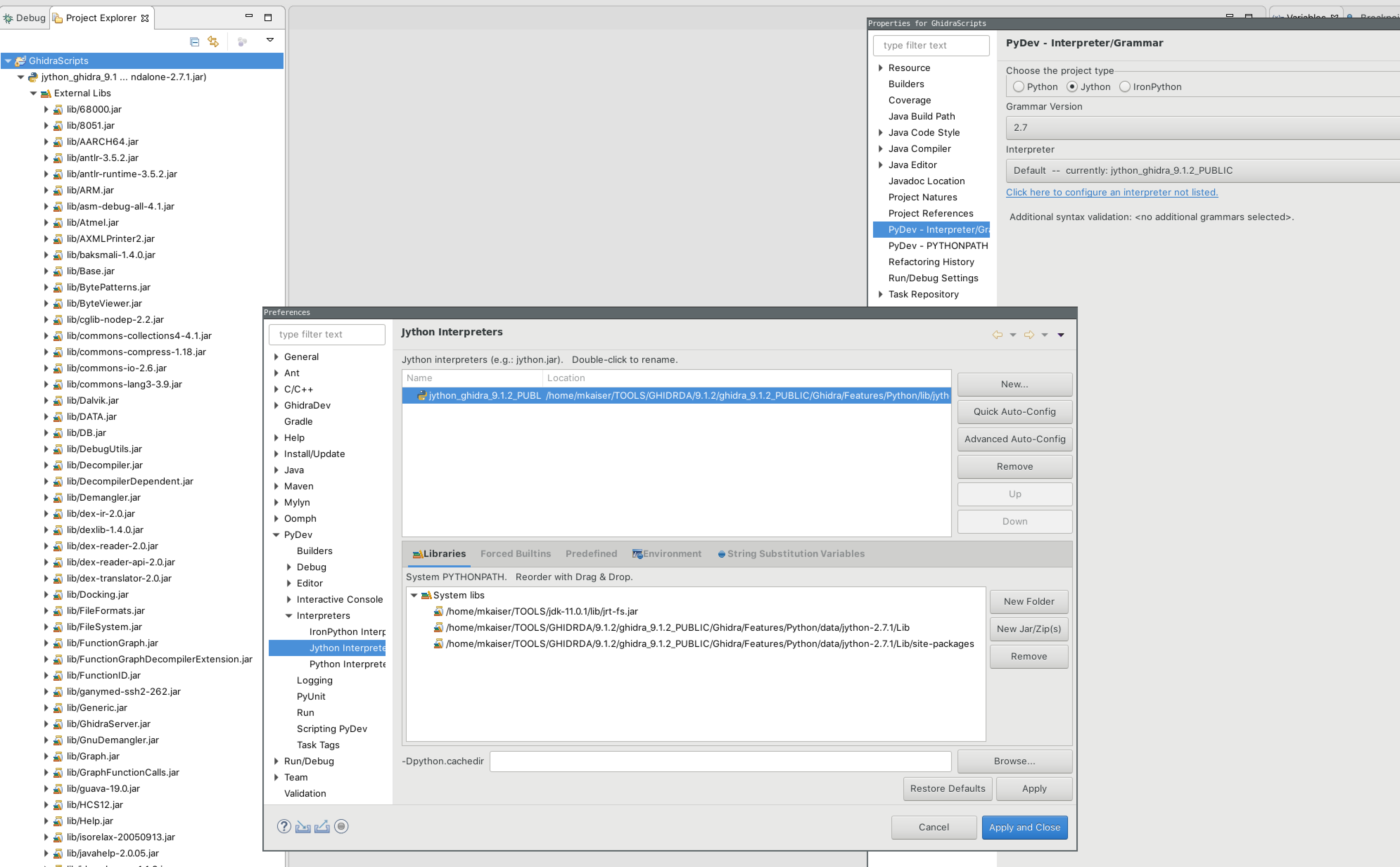Click the export preferences icon

322,826
